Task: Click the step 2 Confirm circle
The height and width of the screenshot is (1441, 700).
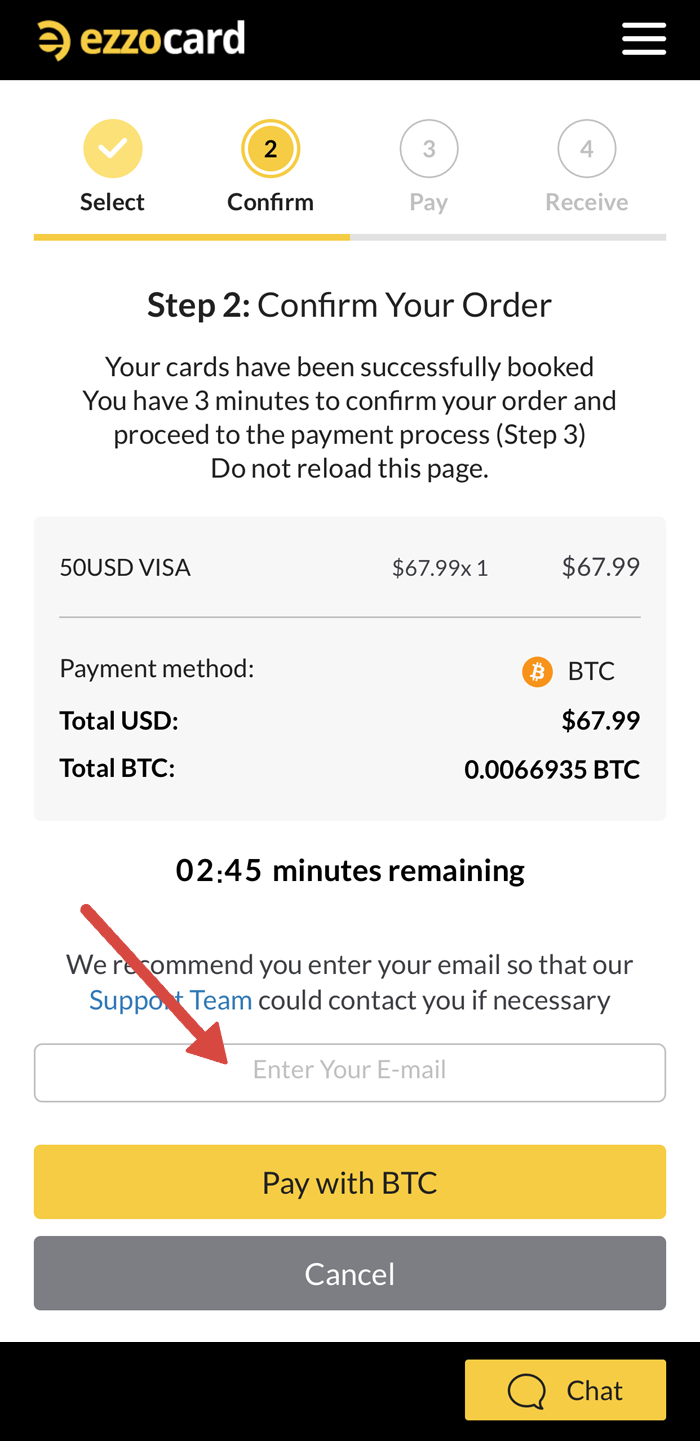Action: tap(270, 149)
